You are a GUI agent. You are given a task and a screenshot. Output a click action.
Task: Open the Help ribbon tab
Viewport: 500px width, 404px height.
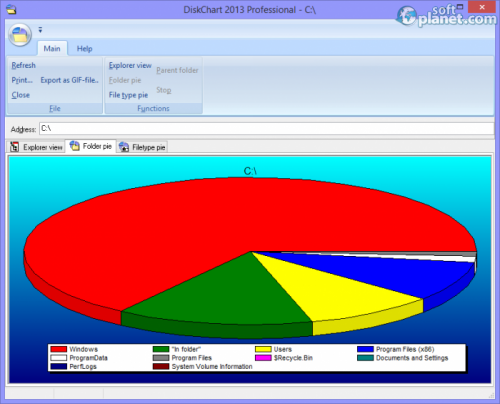coord(84,49)
